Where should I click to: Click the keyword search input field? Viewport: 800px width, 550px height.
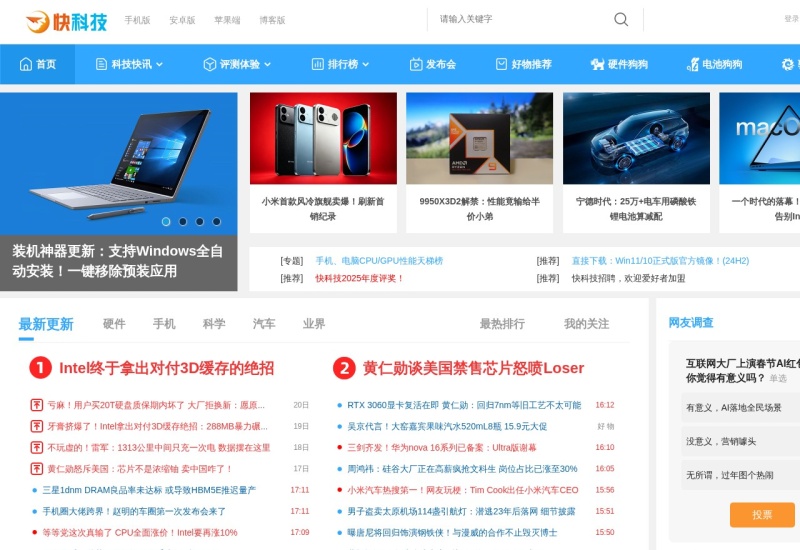pyautogui.click(x=520, y=19)
